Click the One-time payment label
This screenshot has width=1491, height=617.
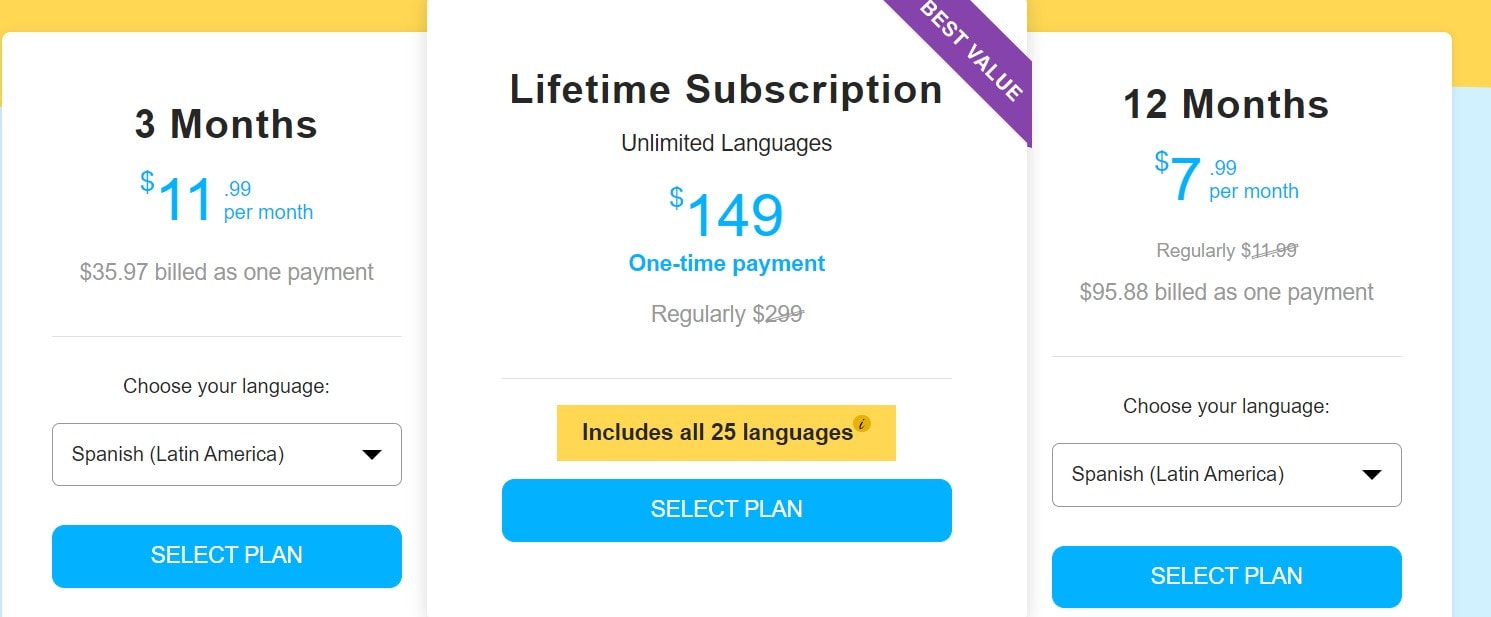click(x=727, y=264)
